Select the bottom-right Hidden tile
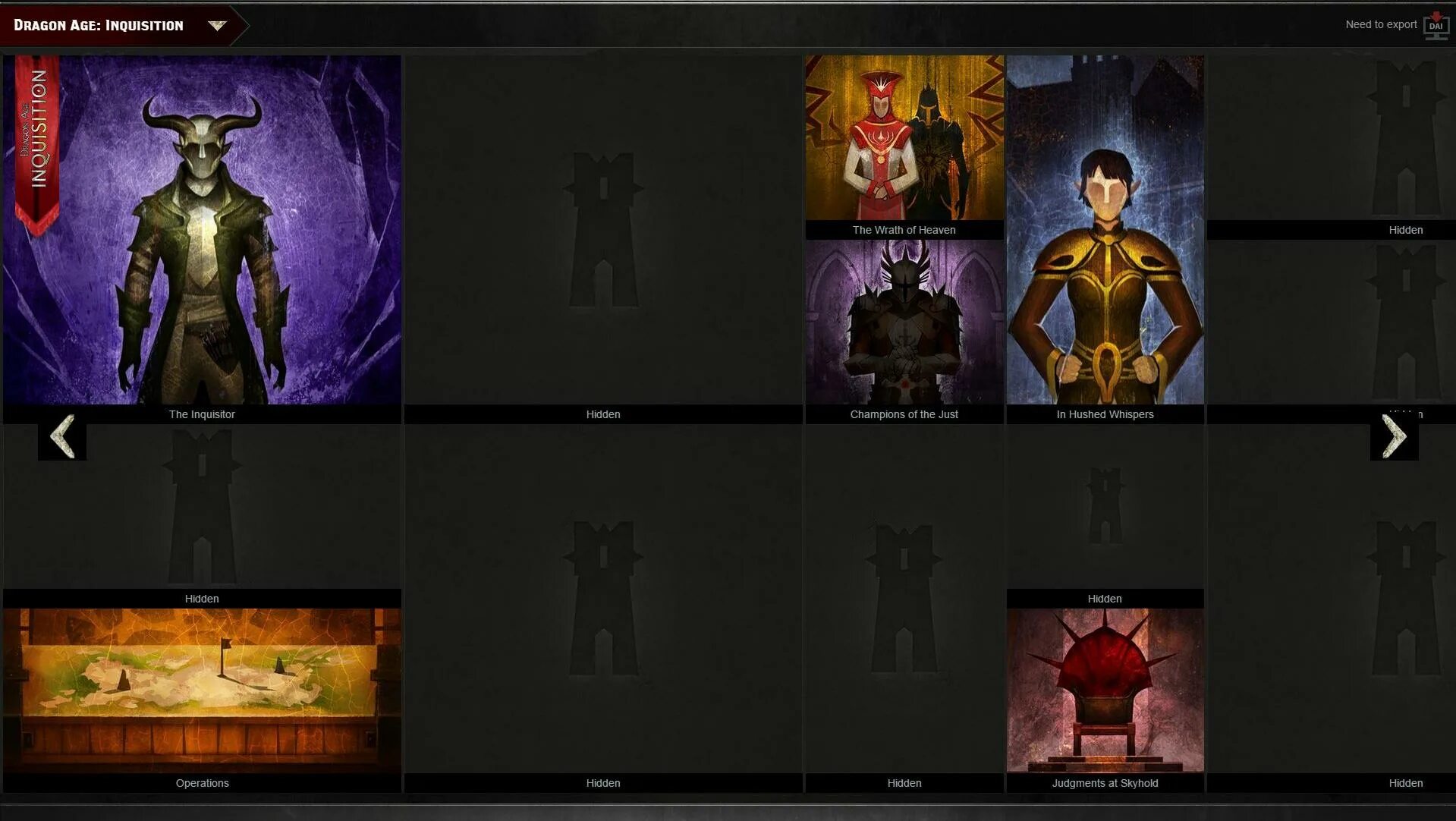 tap(1332, 609)
